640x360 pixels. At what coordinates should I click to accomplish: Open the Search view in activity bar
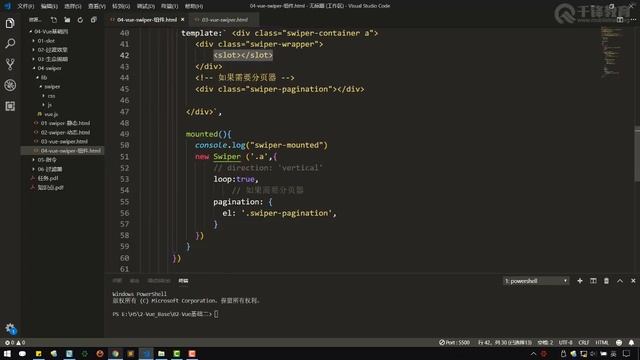(10, 43)
